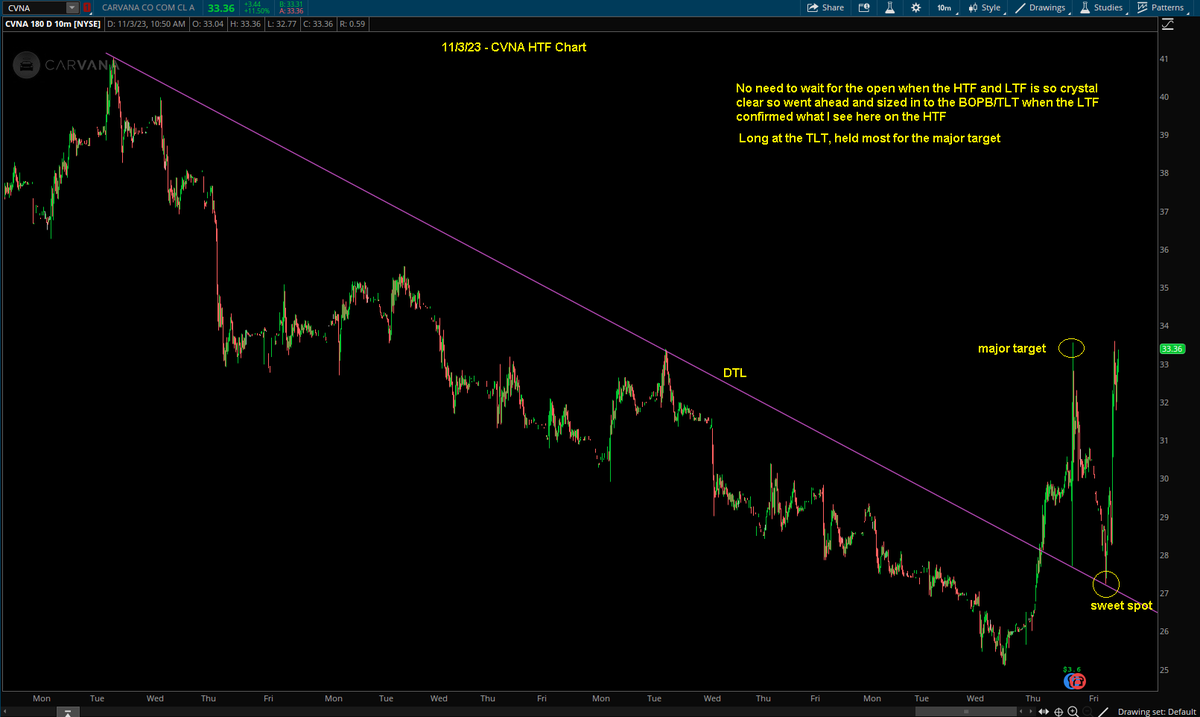The width and height of the screenshot is (1200, 717).
Task: Click the Share button
Action: click(x=826, y=7)
